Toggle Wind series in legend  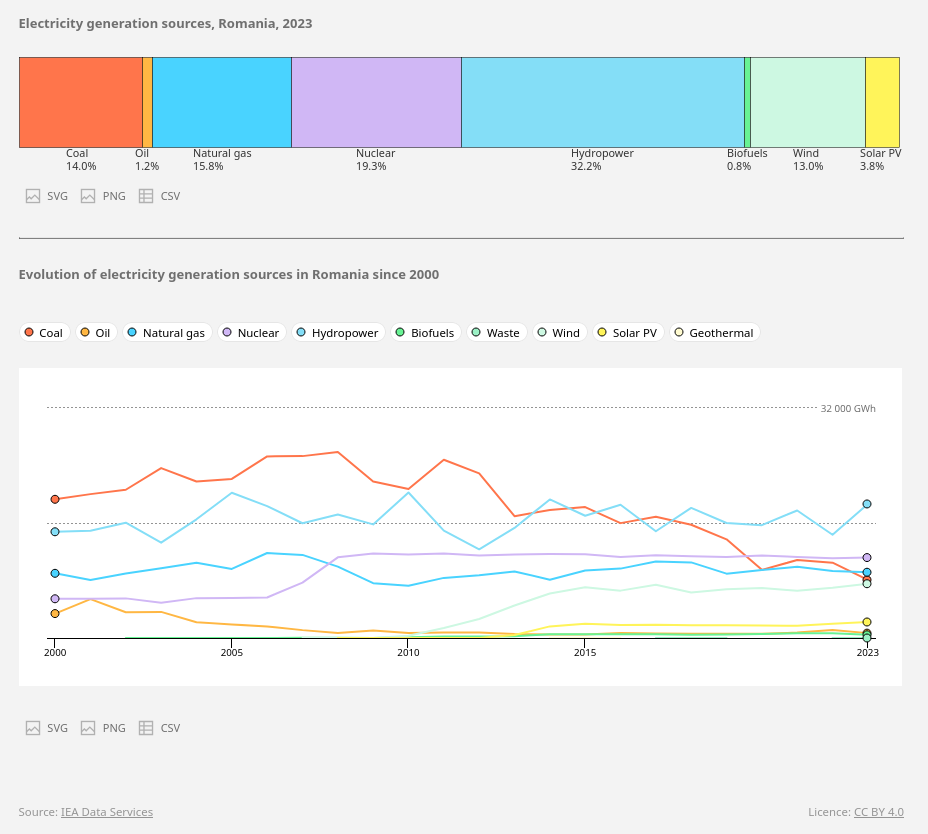point(559,333)
